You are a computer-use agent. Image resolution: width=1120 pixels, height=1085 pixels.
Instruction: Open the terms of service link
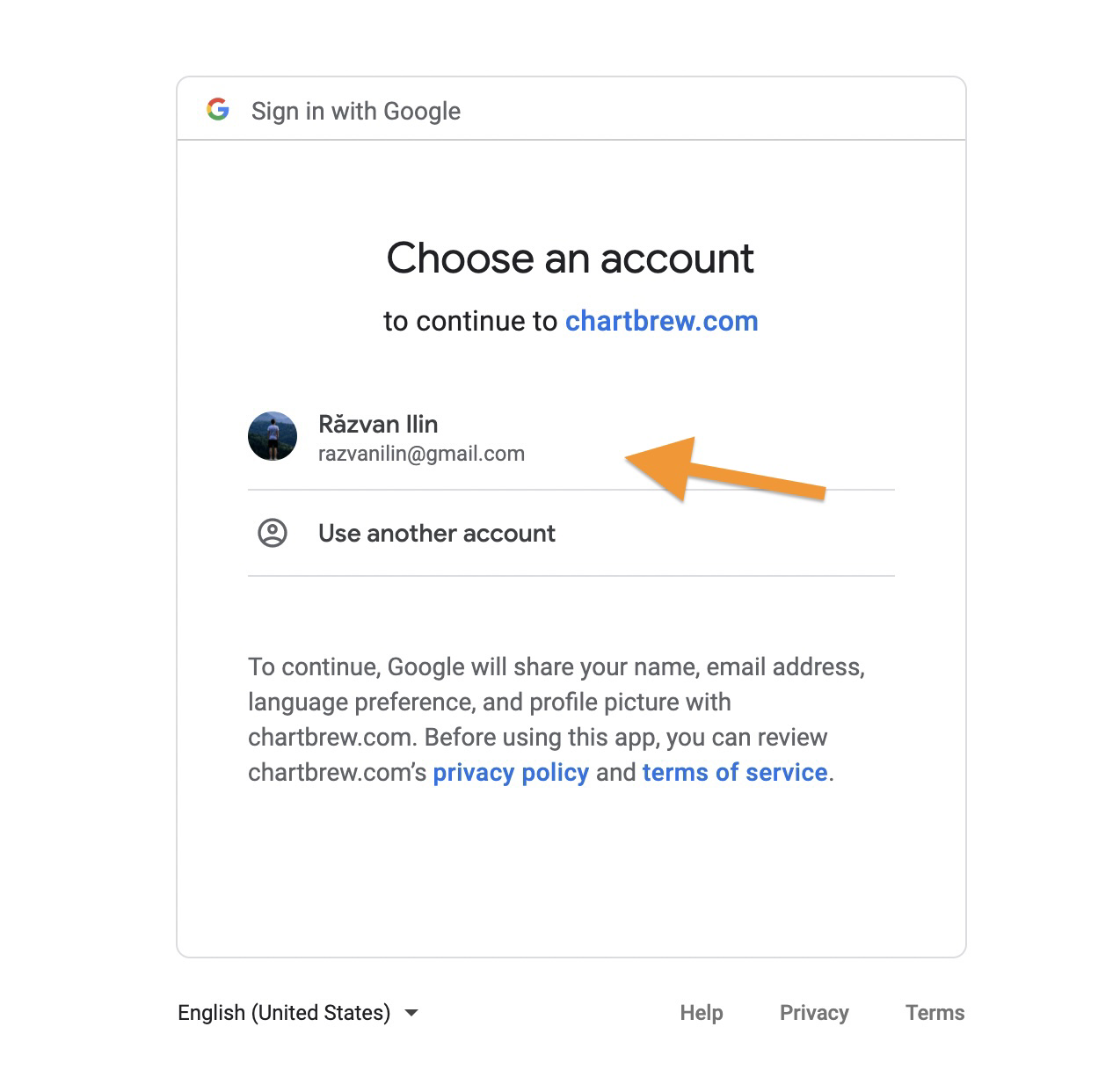(x=735, y=772)
